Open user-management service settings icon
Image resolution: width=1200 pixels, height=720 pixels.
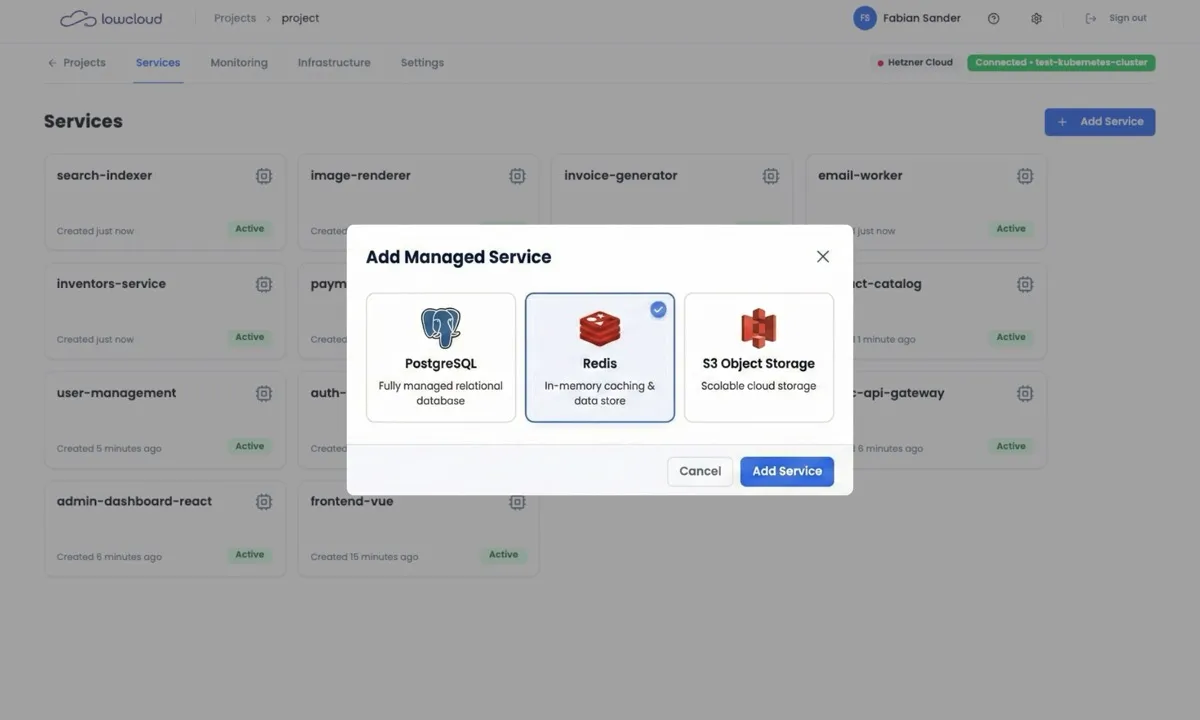coord(264,393)
